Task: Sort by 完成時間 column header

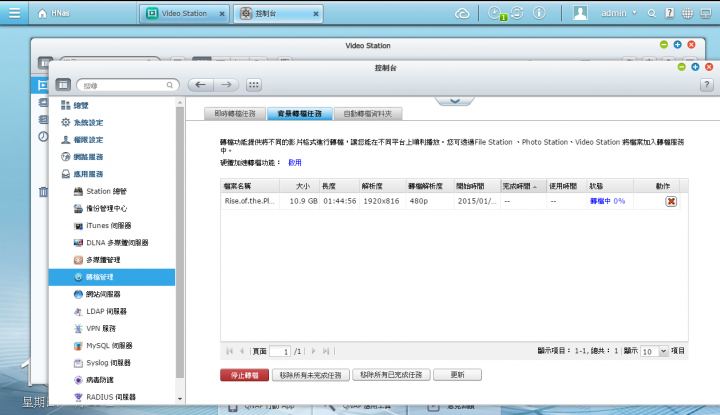Action: [523, 186]
